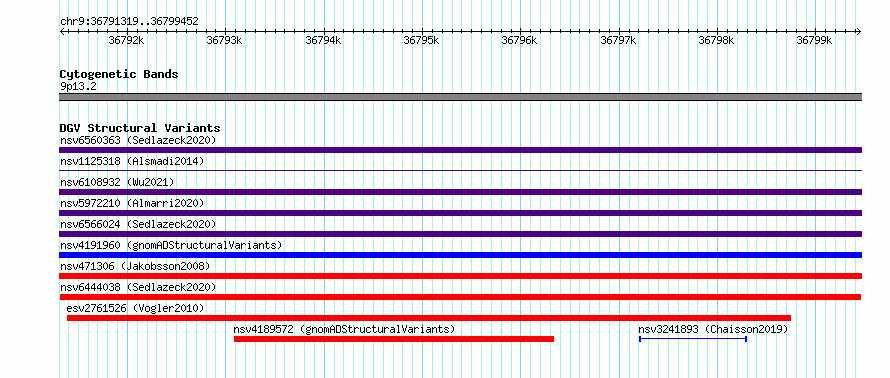This screenshot has height=378, width=890.
Task: Click the thin purple line of nsv1125318
Action: click(460, 170)
